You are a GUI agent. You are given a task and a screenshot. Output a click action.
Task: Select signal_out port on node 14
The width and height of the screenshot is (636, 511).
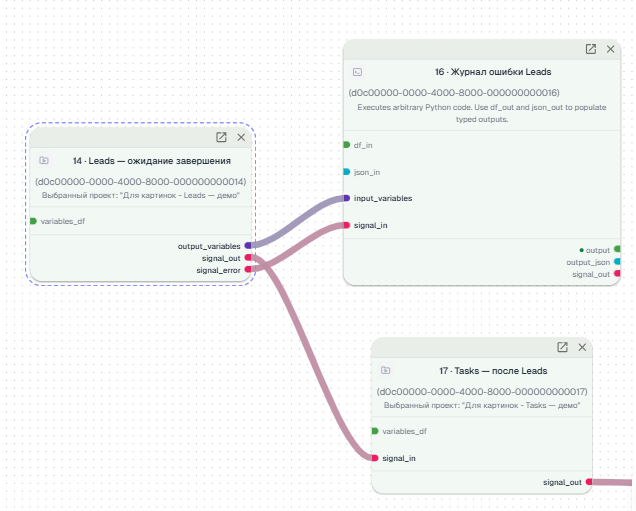(x=248, y=258)
